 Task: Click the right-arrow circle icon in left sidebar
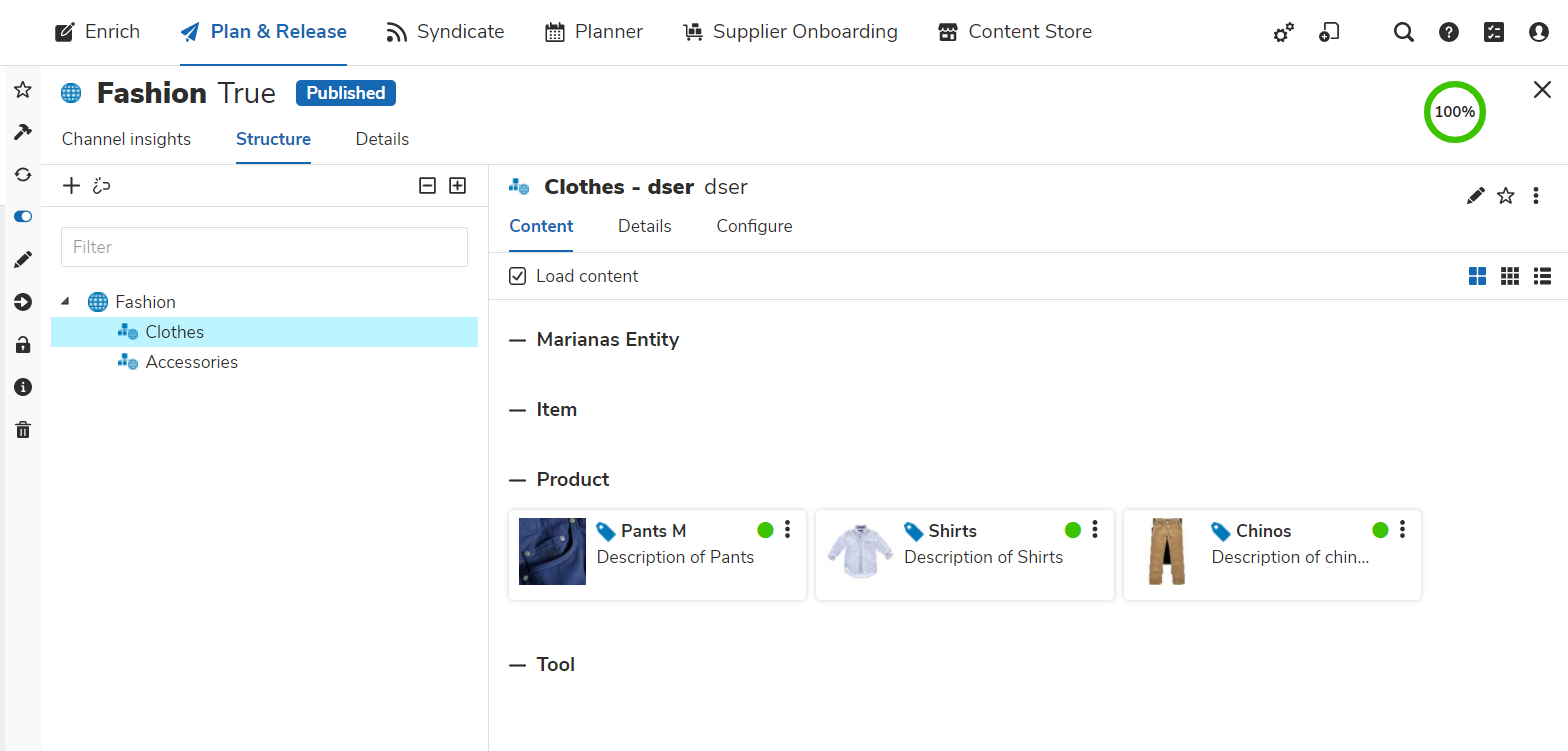[x=22, y=302]
